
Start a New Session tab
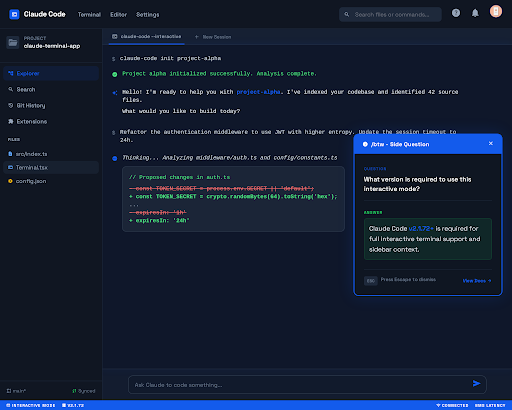click(213, 37)
